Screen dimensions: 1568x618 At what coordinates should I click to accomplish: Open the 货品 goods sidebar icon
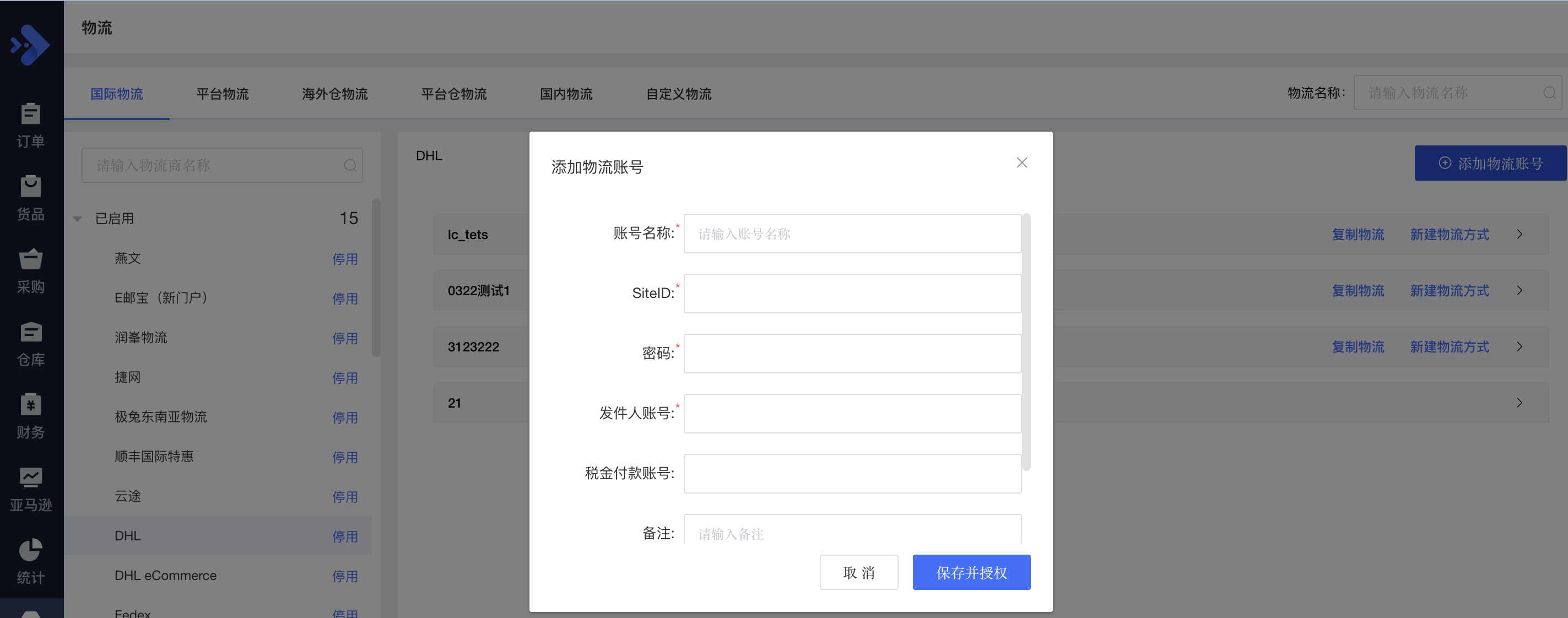[x=30, y=198]
